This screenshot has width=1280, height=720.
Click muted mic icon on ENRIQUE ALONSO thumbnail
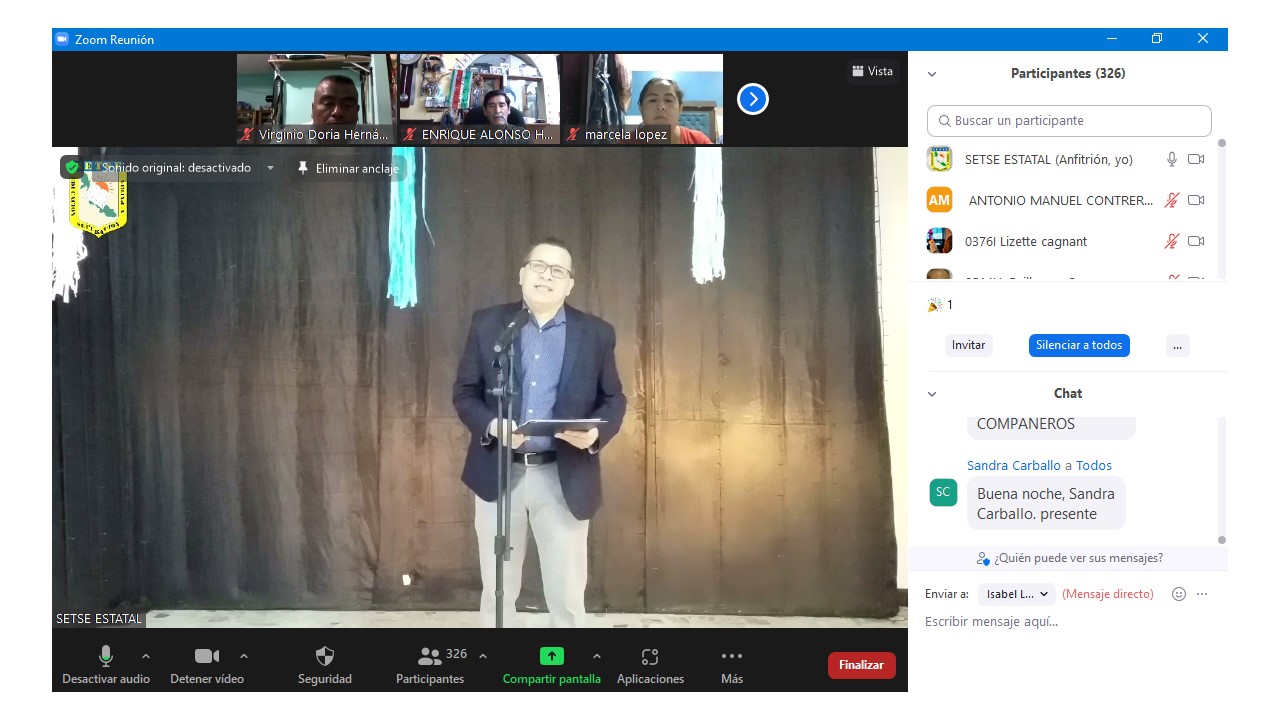click(x=410, y=134)
